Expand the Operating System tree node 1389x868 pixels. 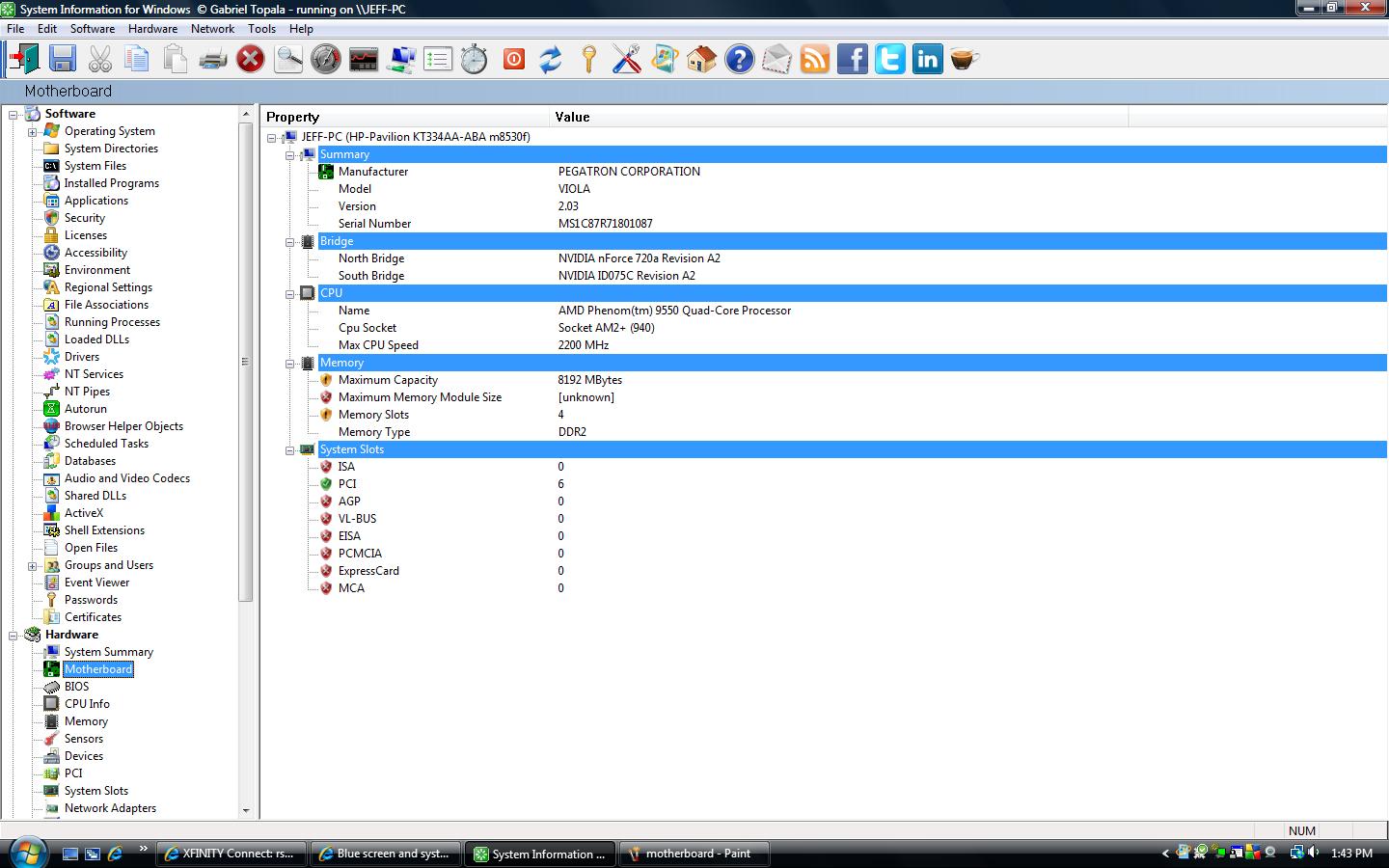[32, 132]
